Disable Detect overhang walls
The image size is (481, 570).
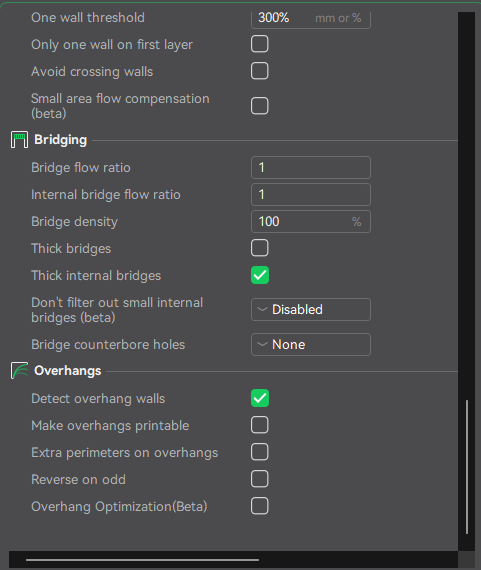[260, 398]
